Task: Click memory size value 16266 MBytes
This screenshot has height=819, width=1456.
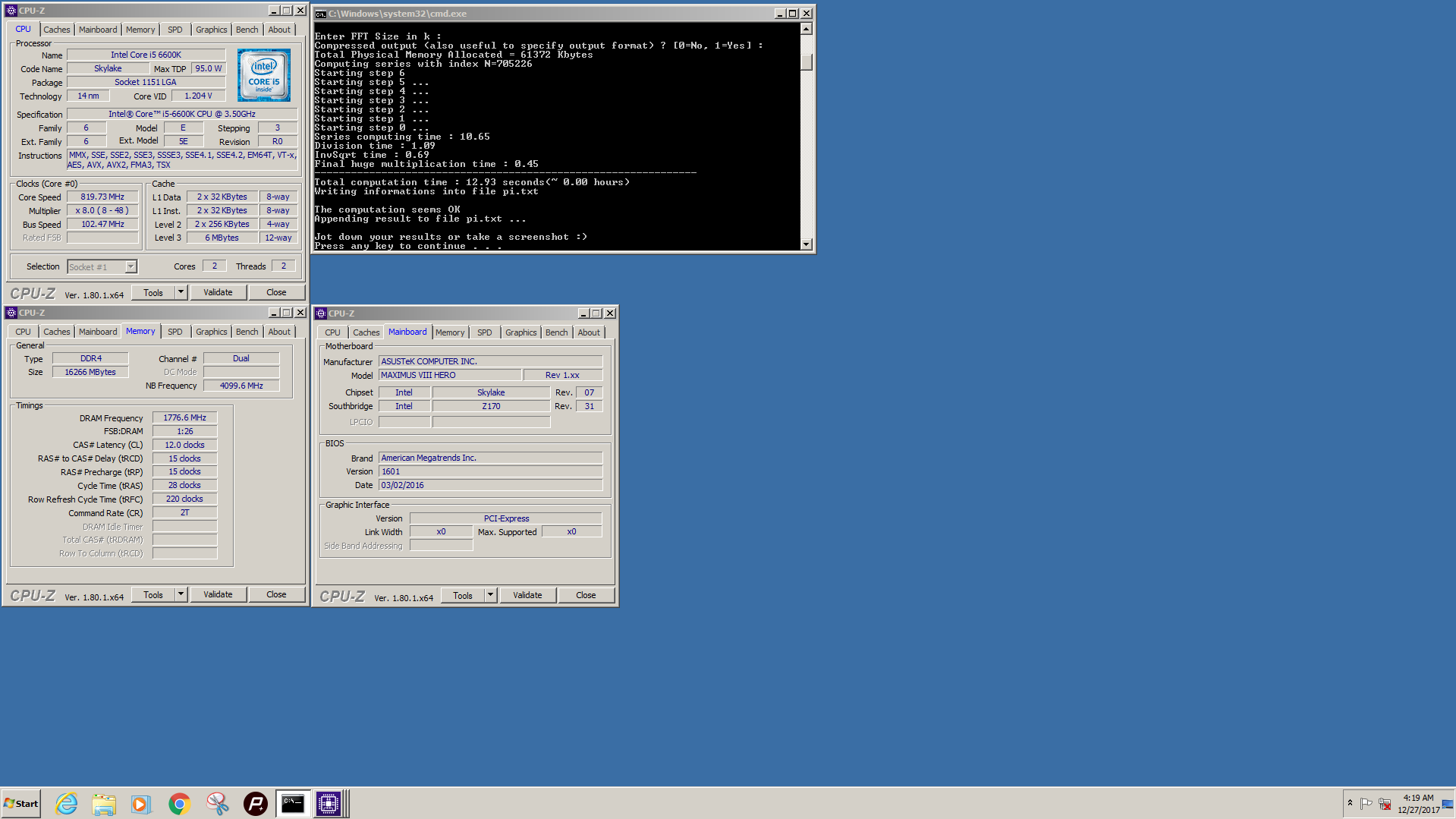Action: pyautogui.click(x=90, y=372)
